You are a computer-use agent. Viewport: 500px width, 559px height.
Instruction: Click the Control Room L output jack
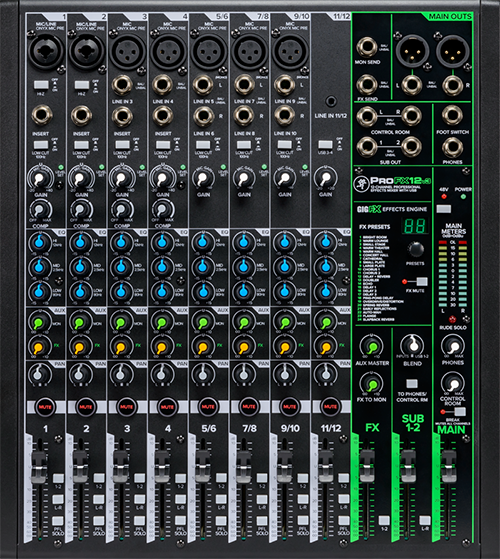[367, 116]
